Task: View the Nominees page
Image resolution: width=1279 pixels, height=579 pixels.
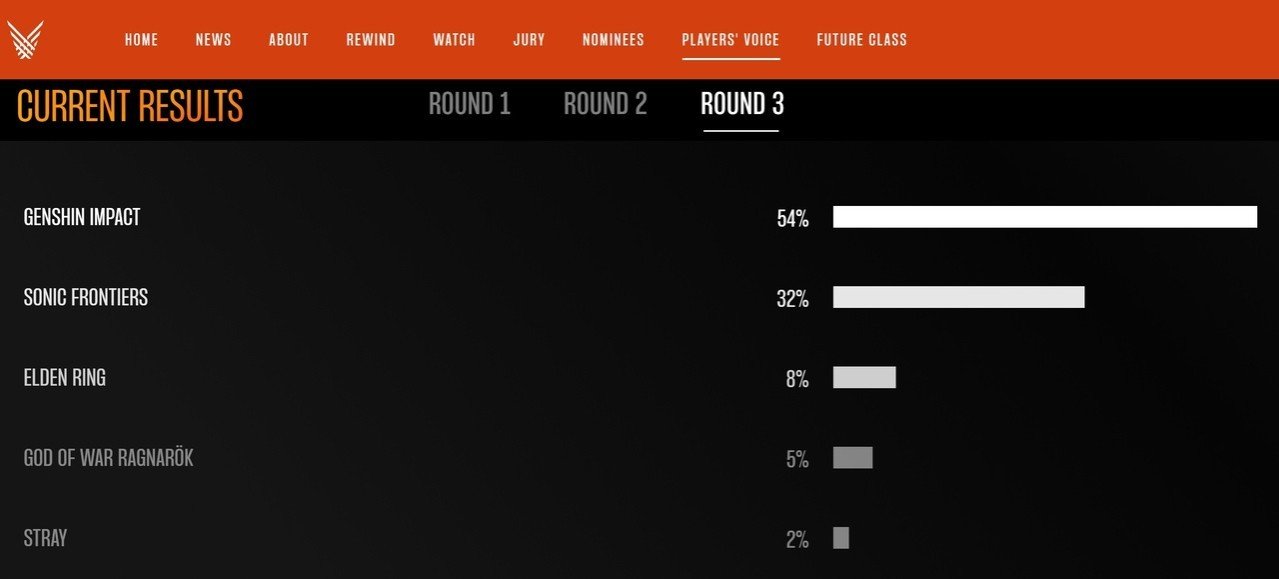Action: coord(613,40)
